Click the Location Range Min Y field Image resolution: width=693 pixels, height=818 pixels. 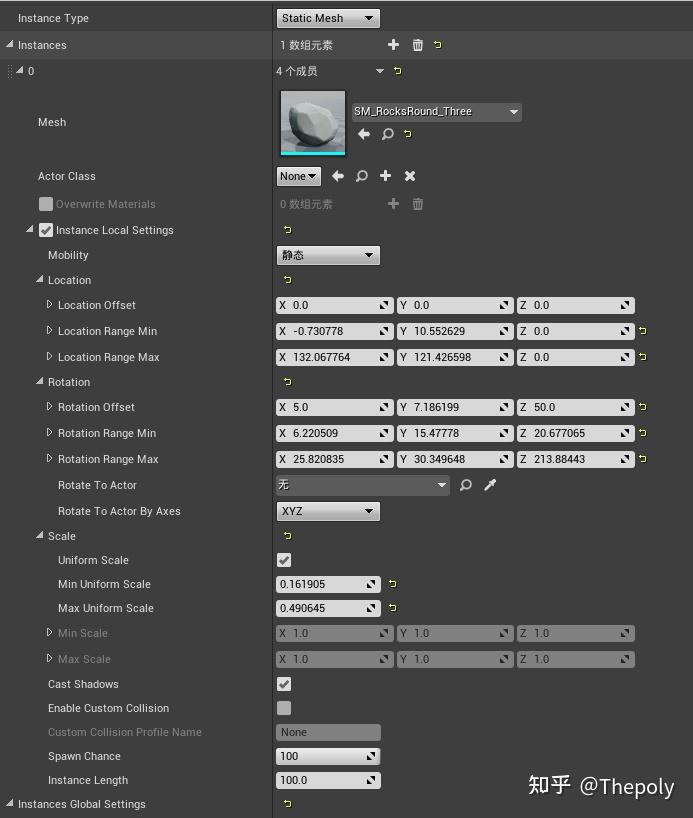pos(455,331)
